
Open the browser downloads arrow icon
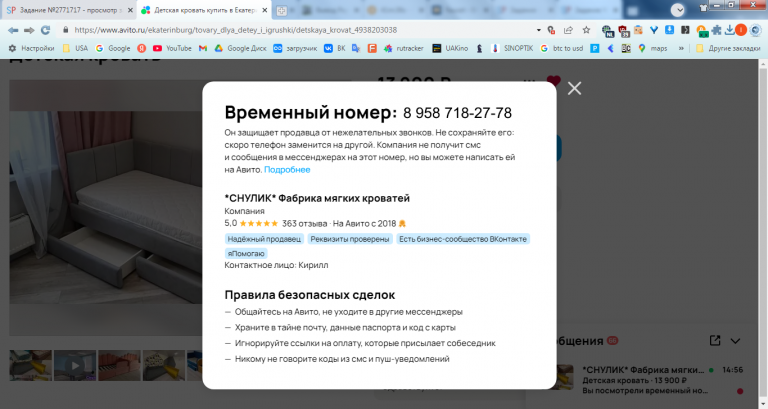pyautogui.click(x=729, y=30)
